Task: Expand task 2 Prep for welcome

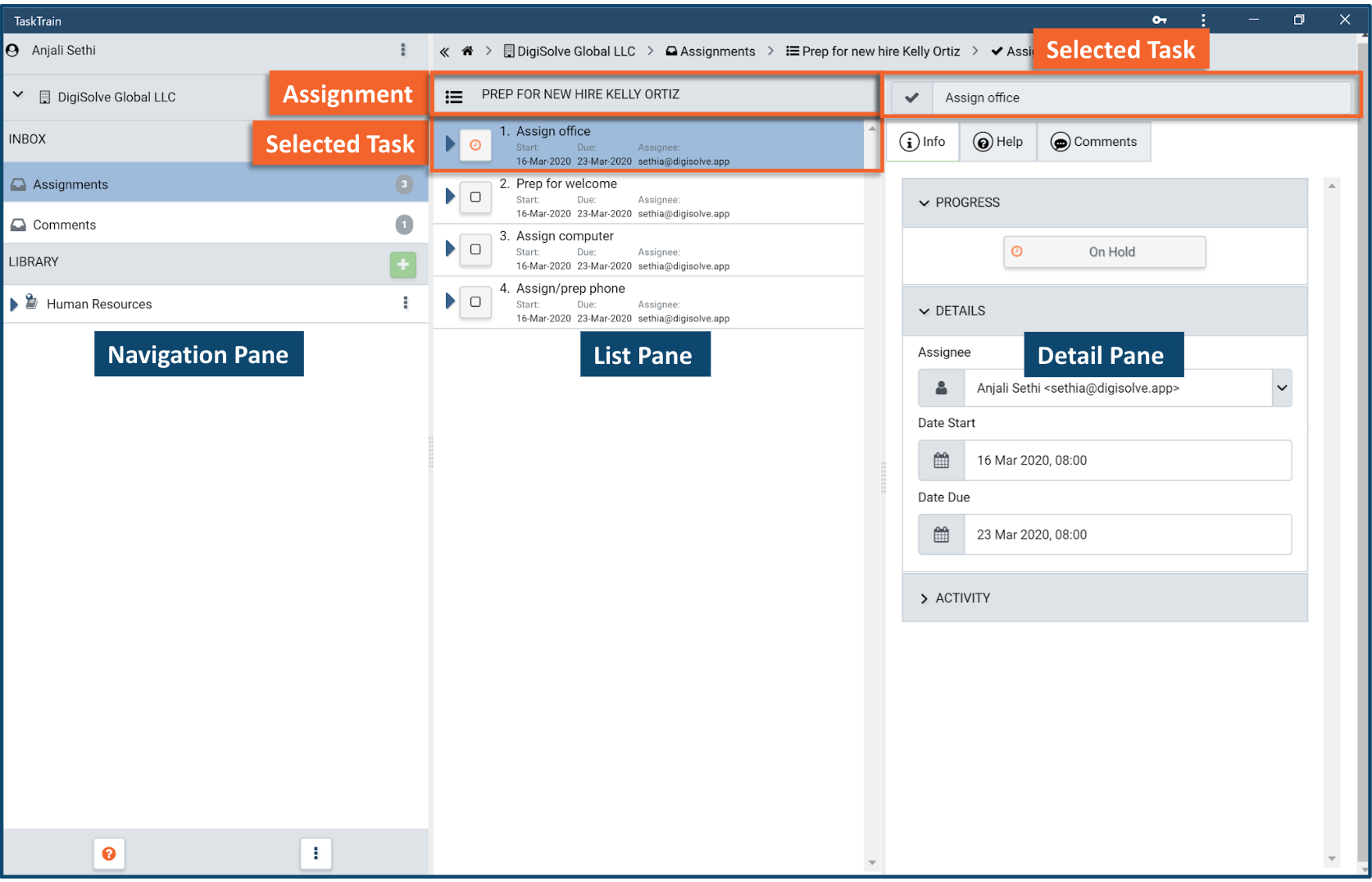Action: pyautogui.click(x=450, y=196)
